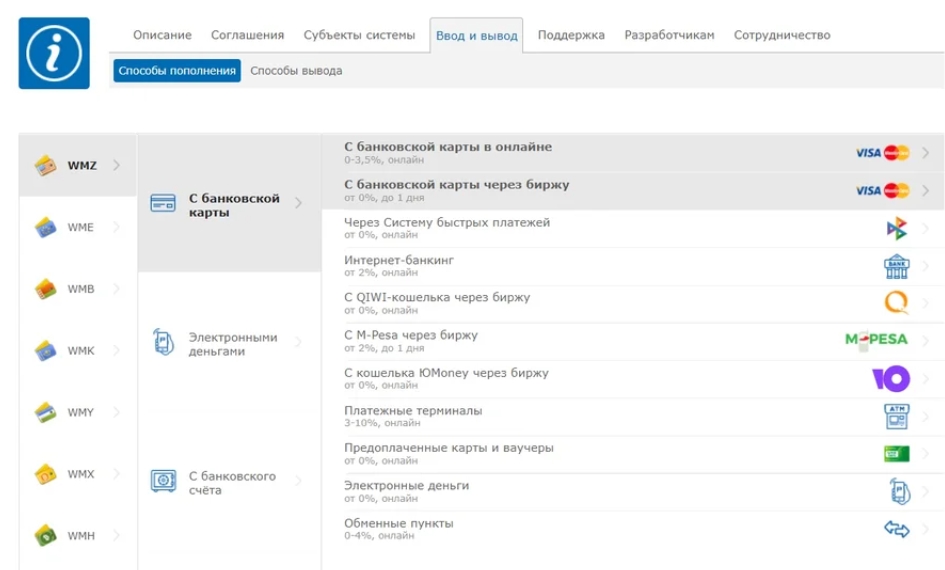Click the blue information logo icon

54,53
